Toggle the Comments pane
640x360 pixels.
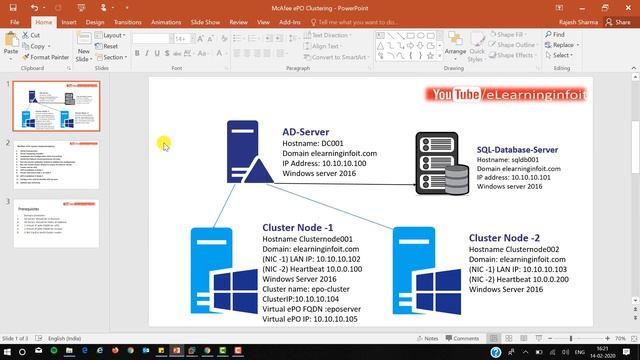(x=462, y=338)
